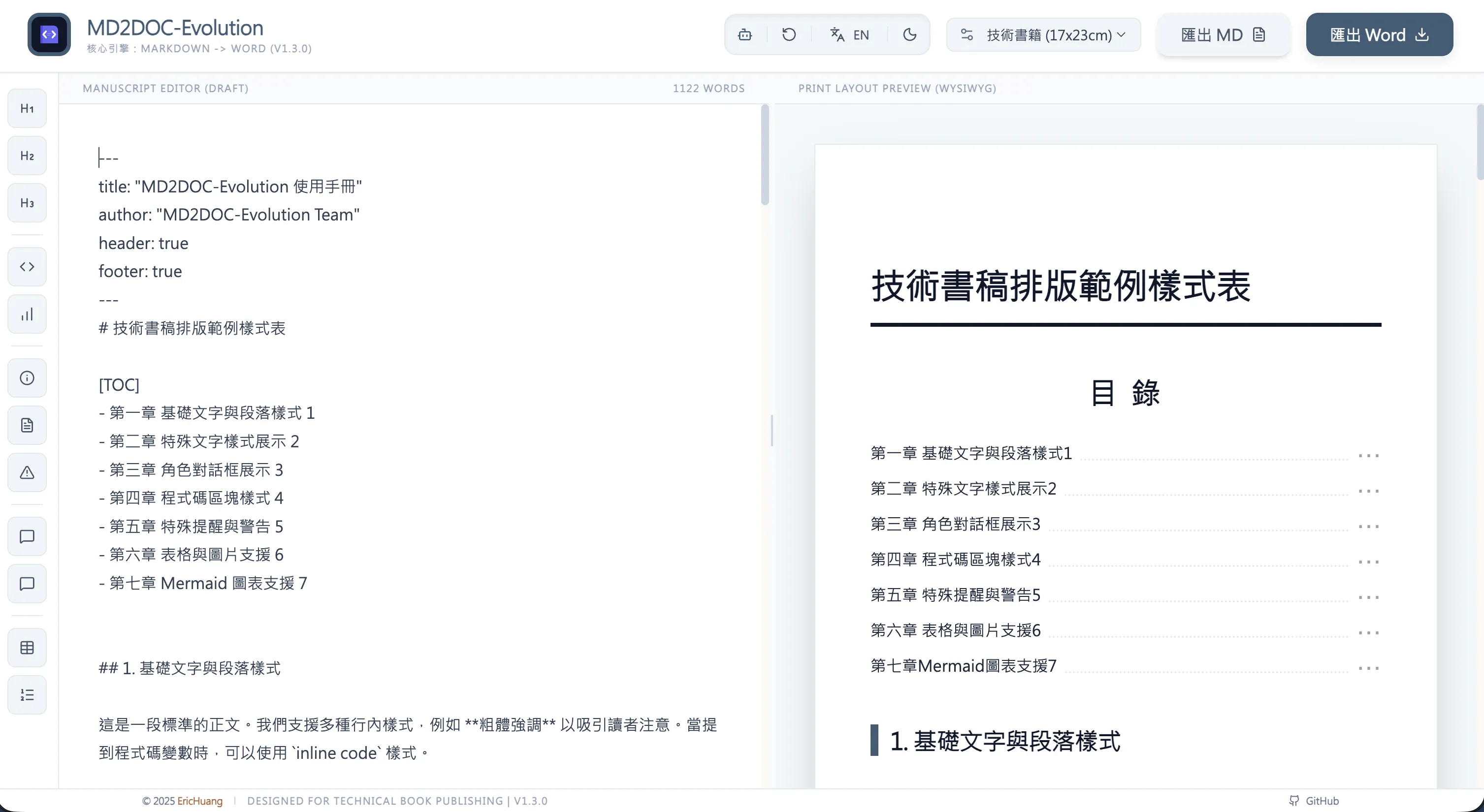Image resolution: width=1484 pixels, height=812 pixels.
Task: Insert a warning admonition block
Action: click(27, 472)
